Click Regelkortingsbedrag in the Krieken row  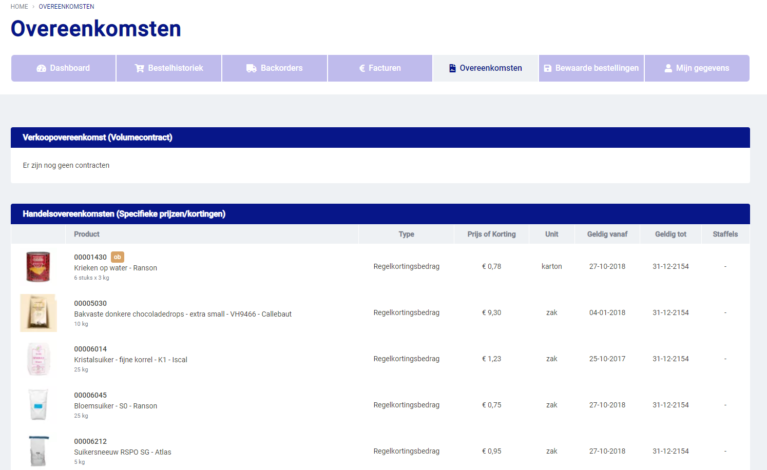(x=406, y=267)
